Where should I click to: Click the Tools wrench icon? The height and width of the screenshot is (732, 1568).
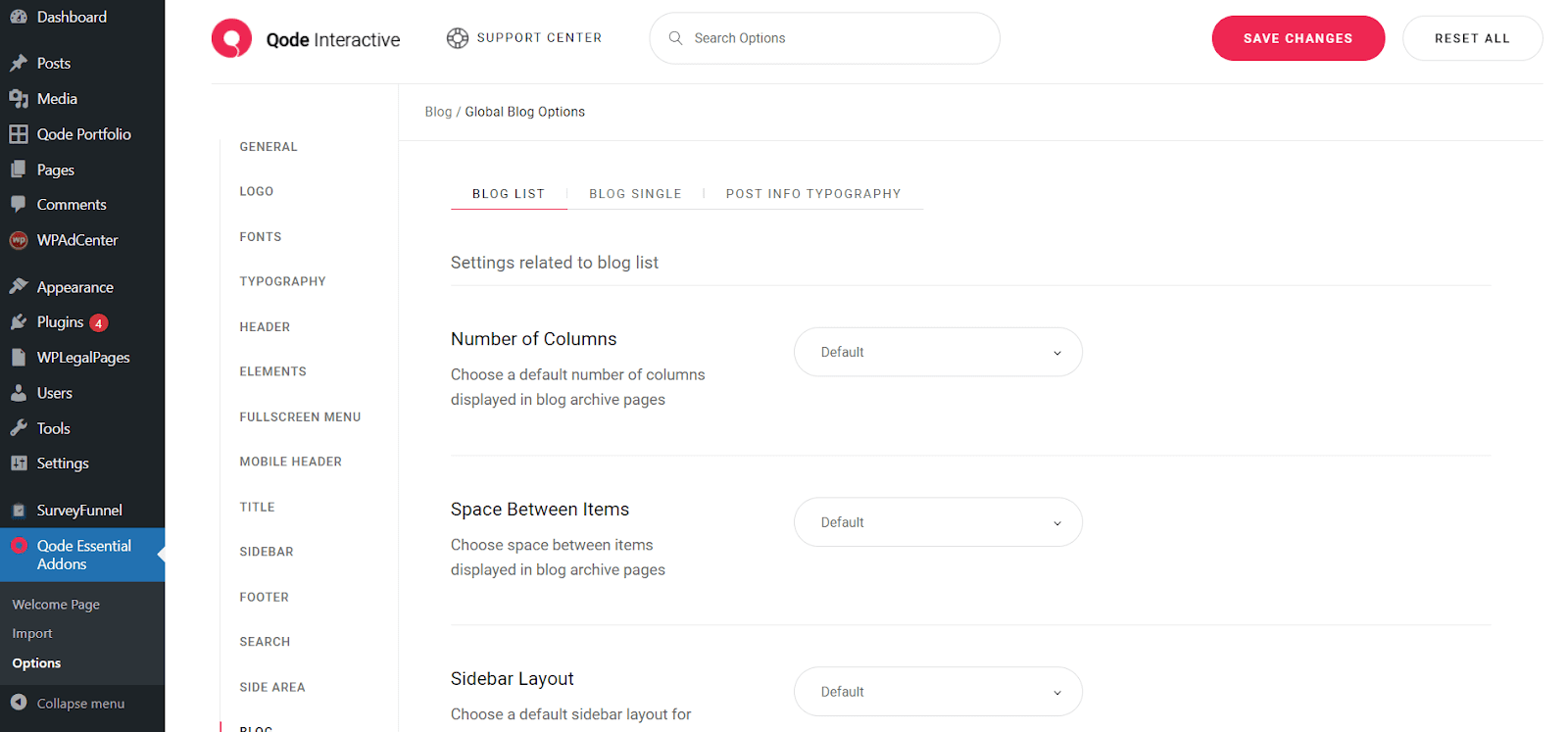point(19,428)
